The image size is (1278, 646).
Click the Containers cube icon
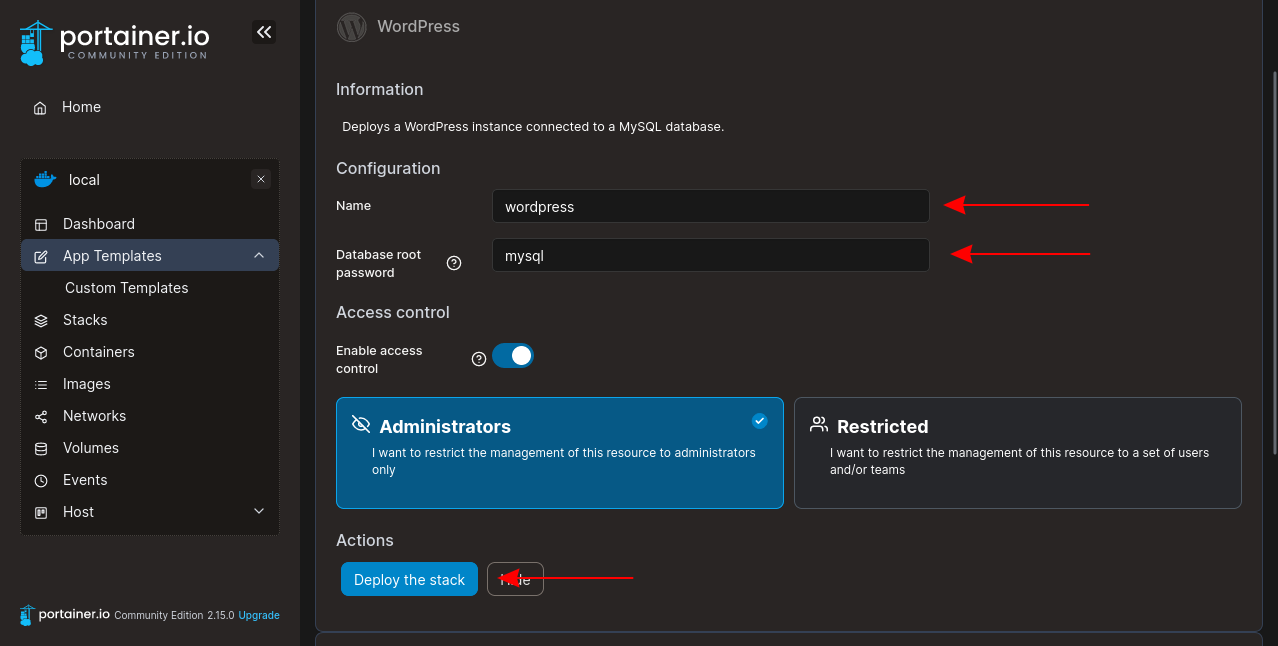41,353
